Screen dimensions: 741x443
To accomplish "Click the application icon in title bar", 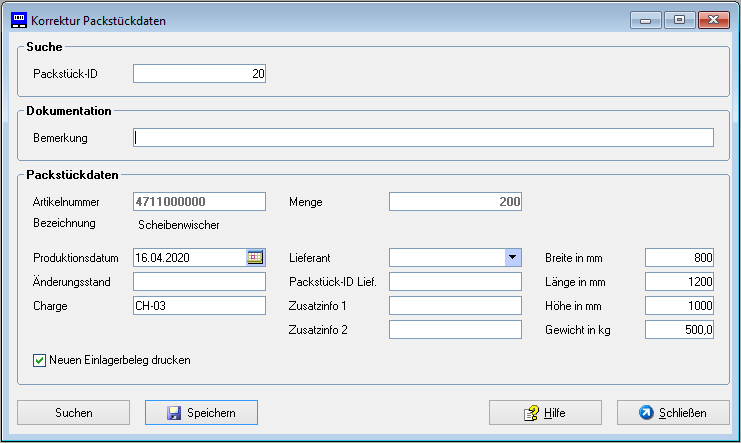I will pyautogui.click(x=18, y=20).
